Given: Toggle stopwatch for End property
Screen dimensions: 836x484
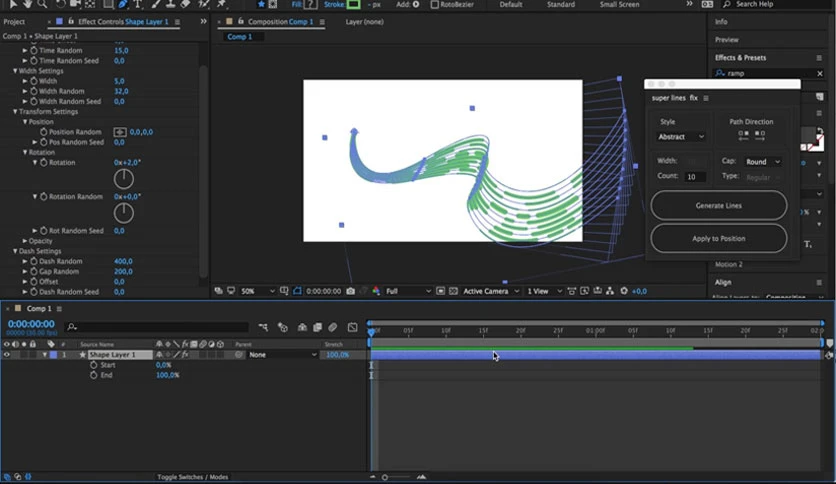Looking at the screenshot, I should click(94, 375).
